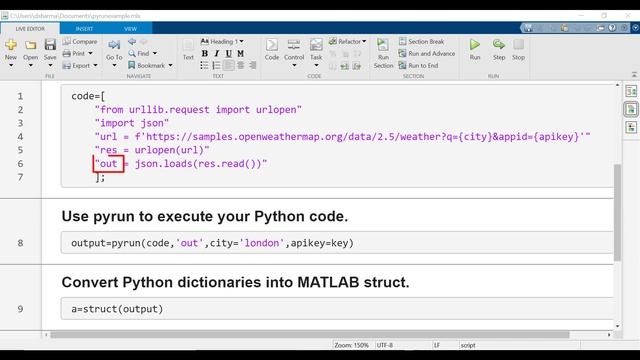640x360 pixels.
Task: Expand the Bookmark dropdown arrow
Action: [x=171, y=65]
